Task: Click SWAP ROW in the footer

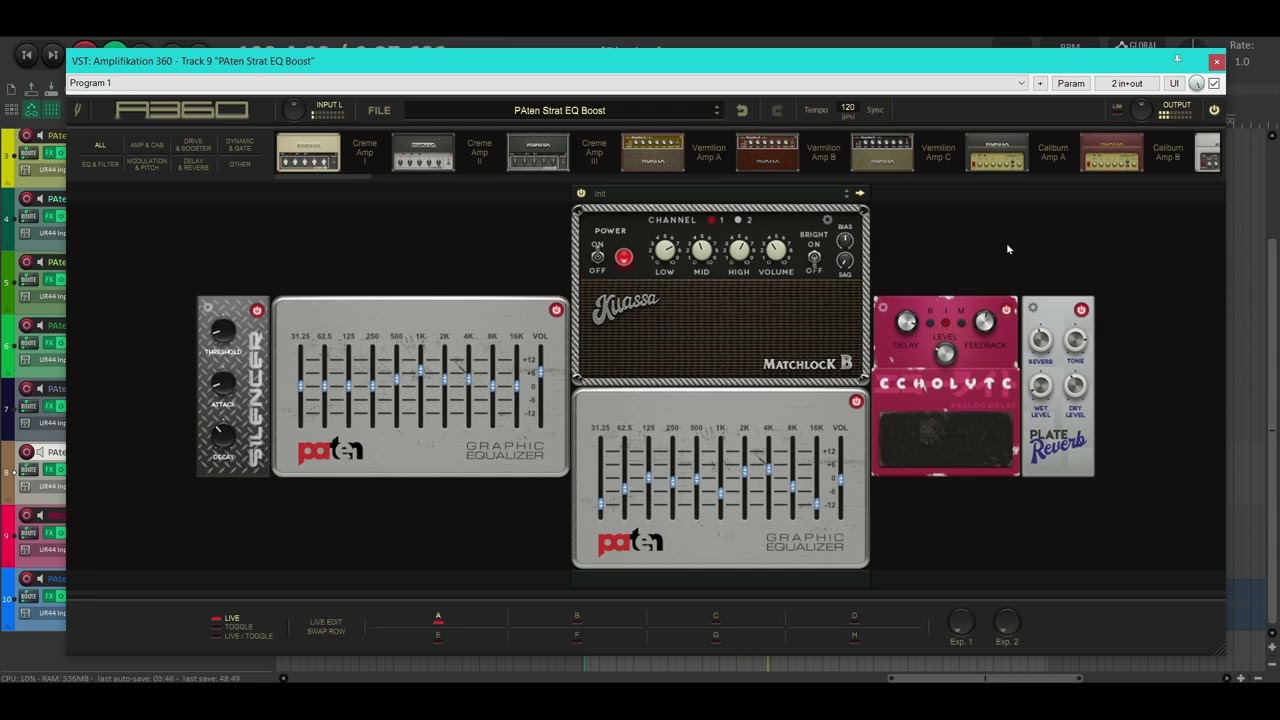Action: coord(326,632)
